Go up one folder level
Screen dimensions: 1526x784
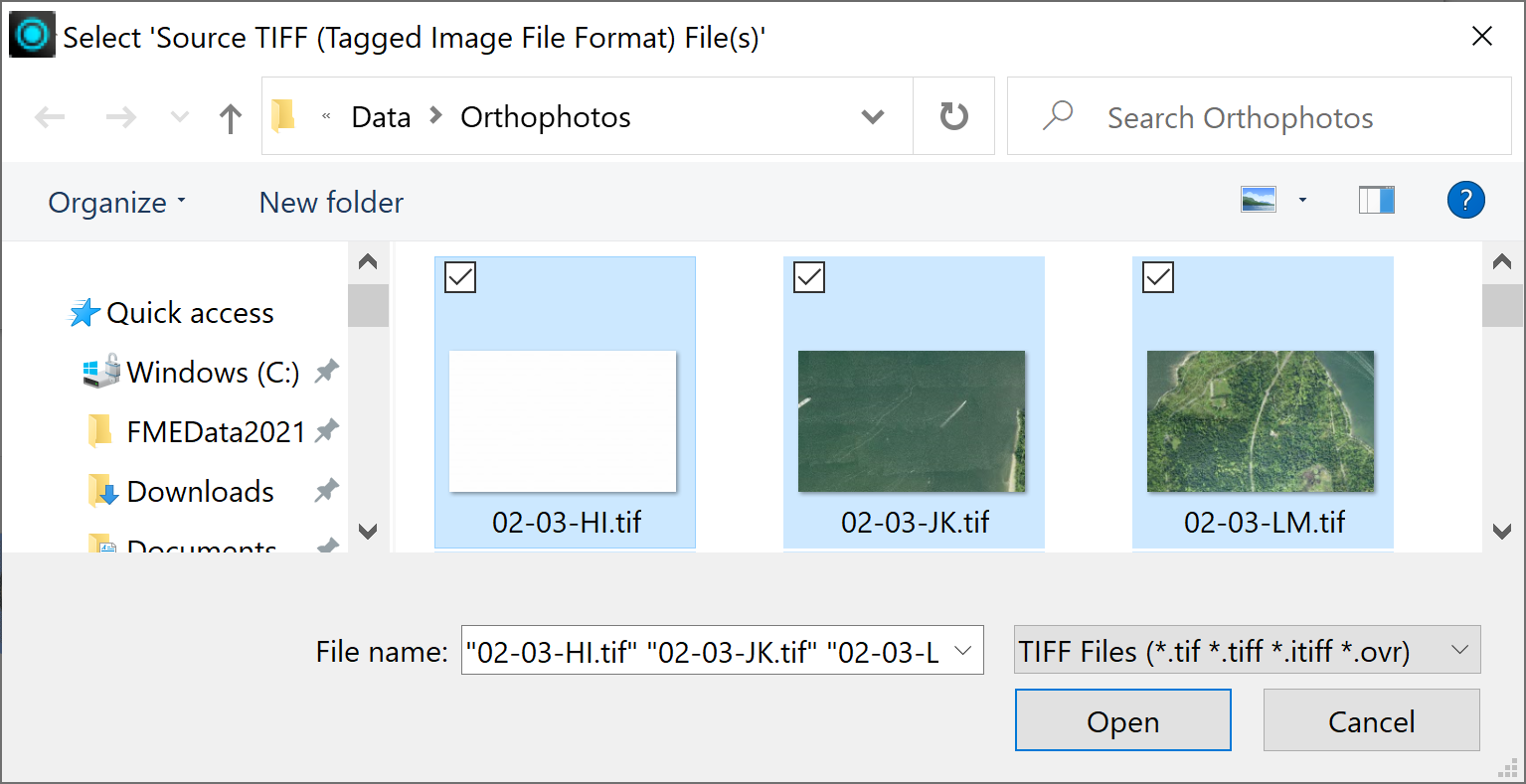[x=230, y=116]
